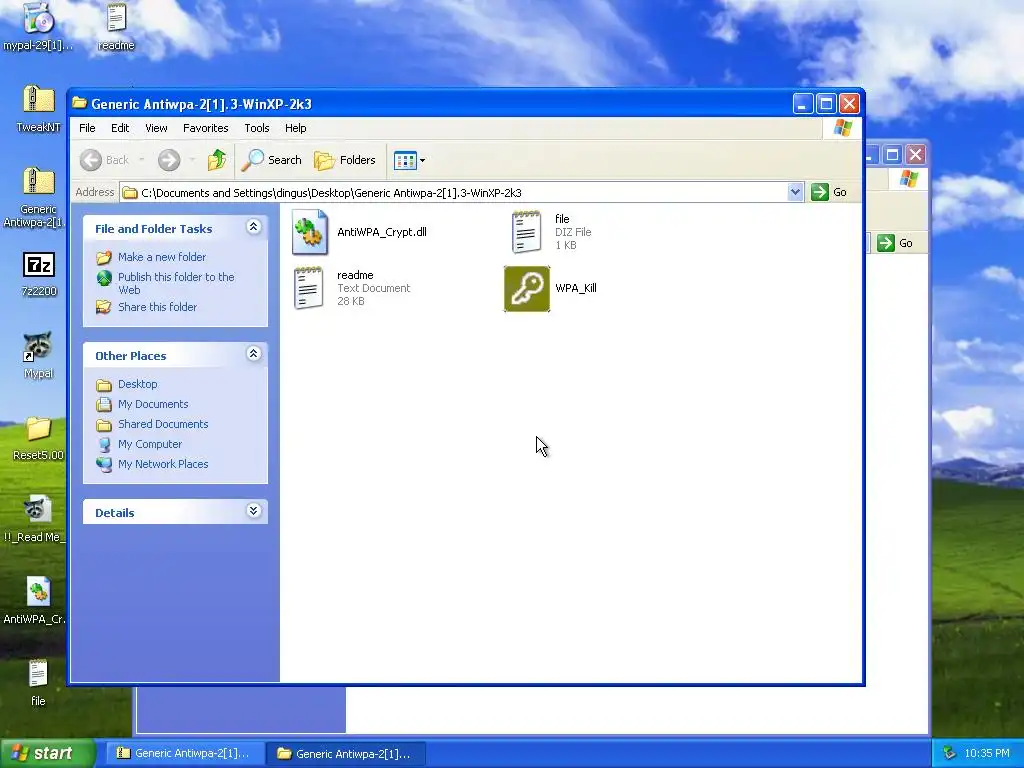Viewport: 1024px width, 768px height.
Task: Minimize the front Generic Antiwpa window
Action: click(803, 103)
